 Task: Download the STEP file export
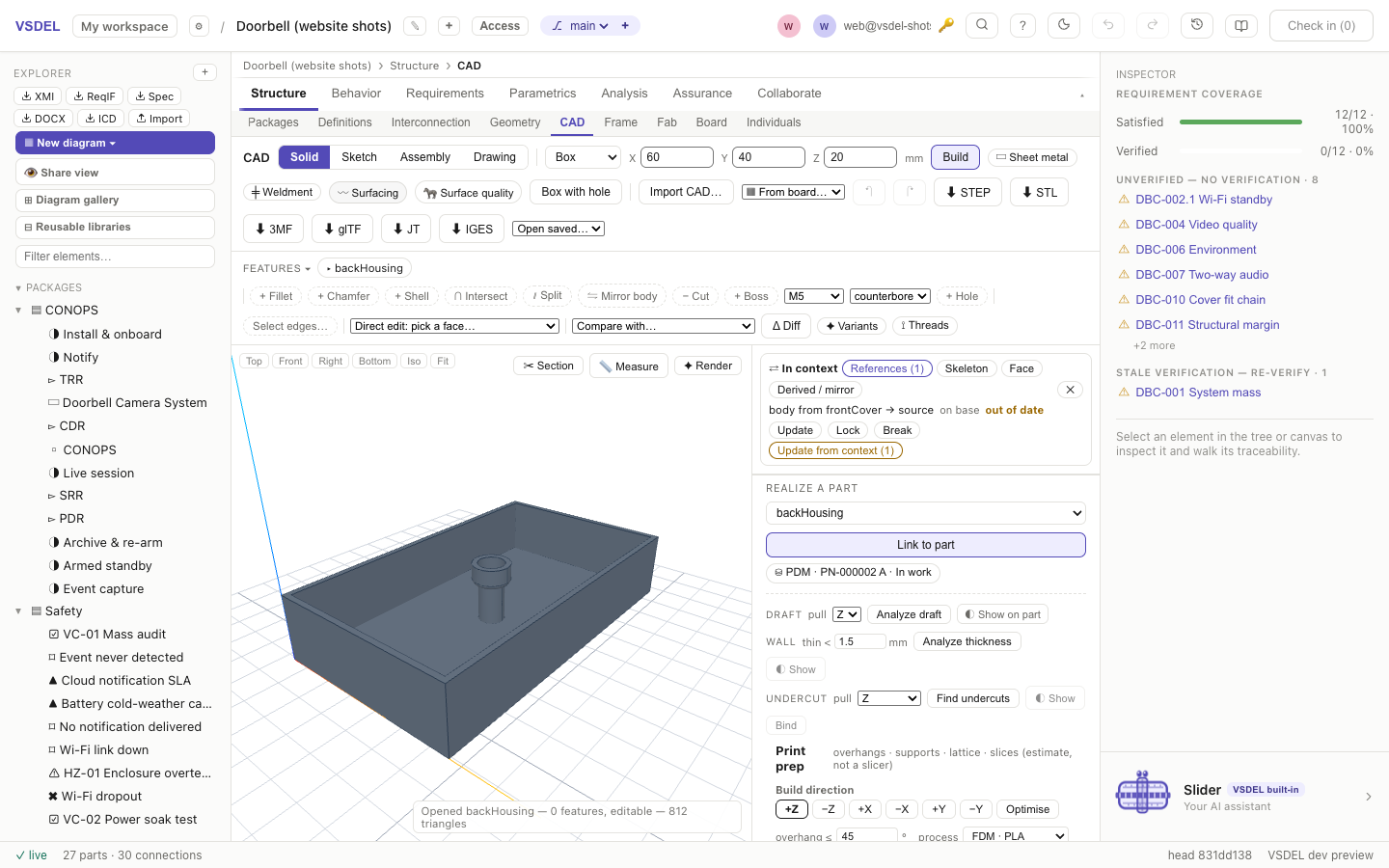point(968,192)
